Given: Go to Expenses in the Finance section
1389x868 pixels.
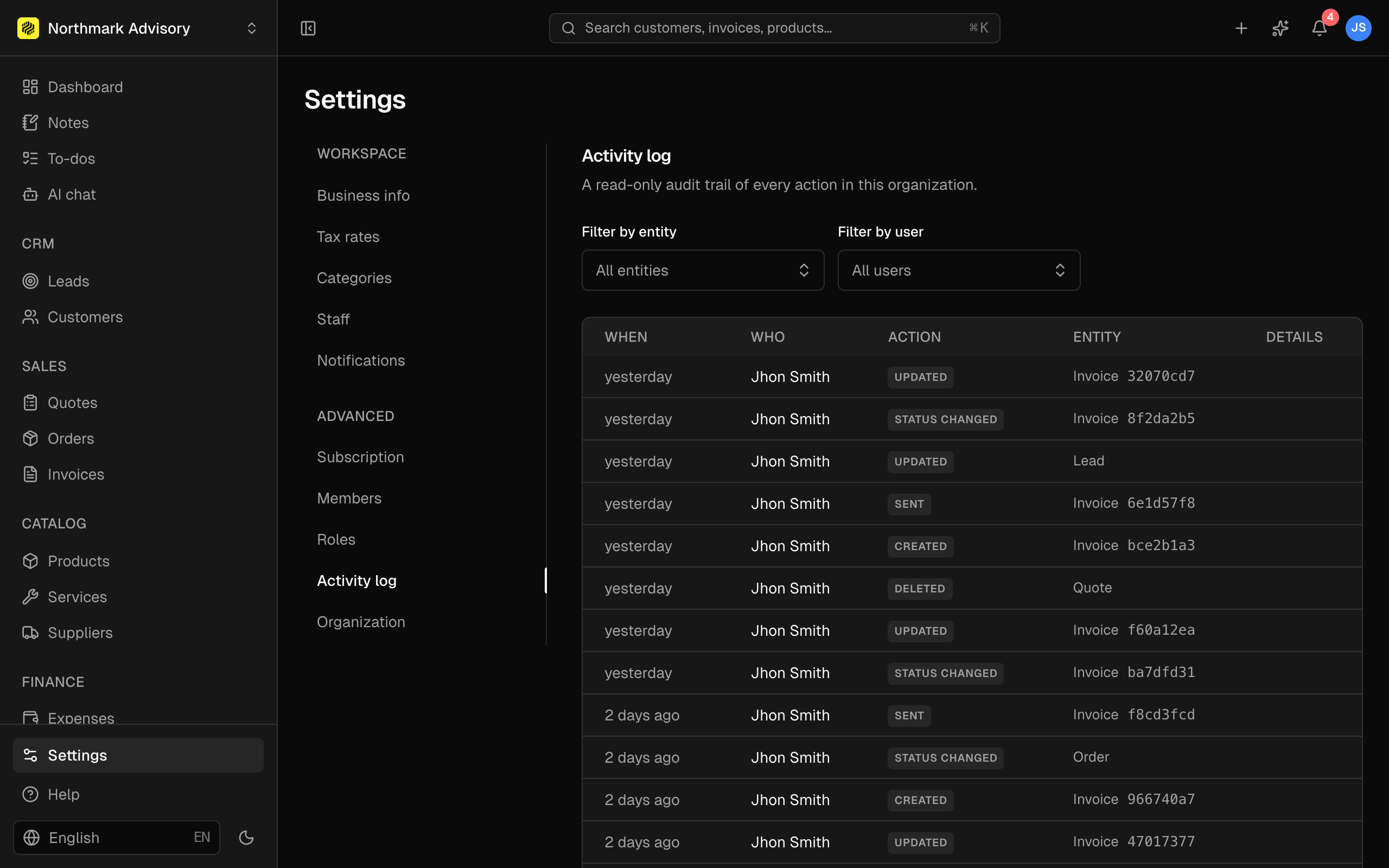Looking at the screenshot, I should pyautogui.click(x=81, y=718).
